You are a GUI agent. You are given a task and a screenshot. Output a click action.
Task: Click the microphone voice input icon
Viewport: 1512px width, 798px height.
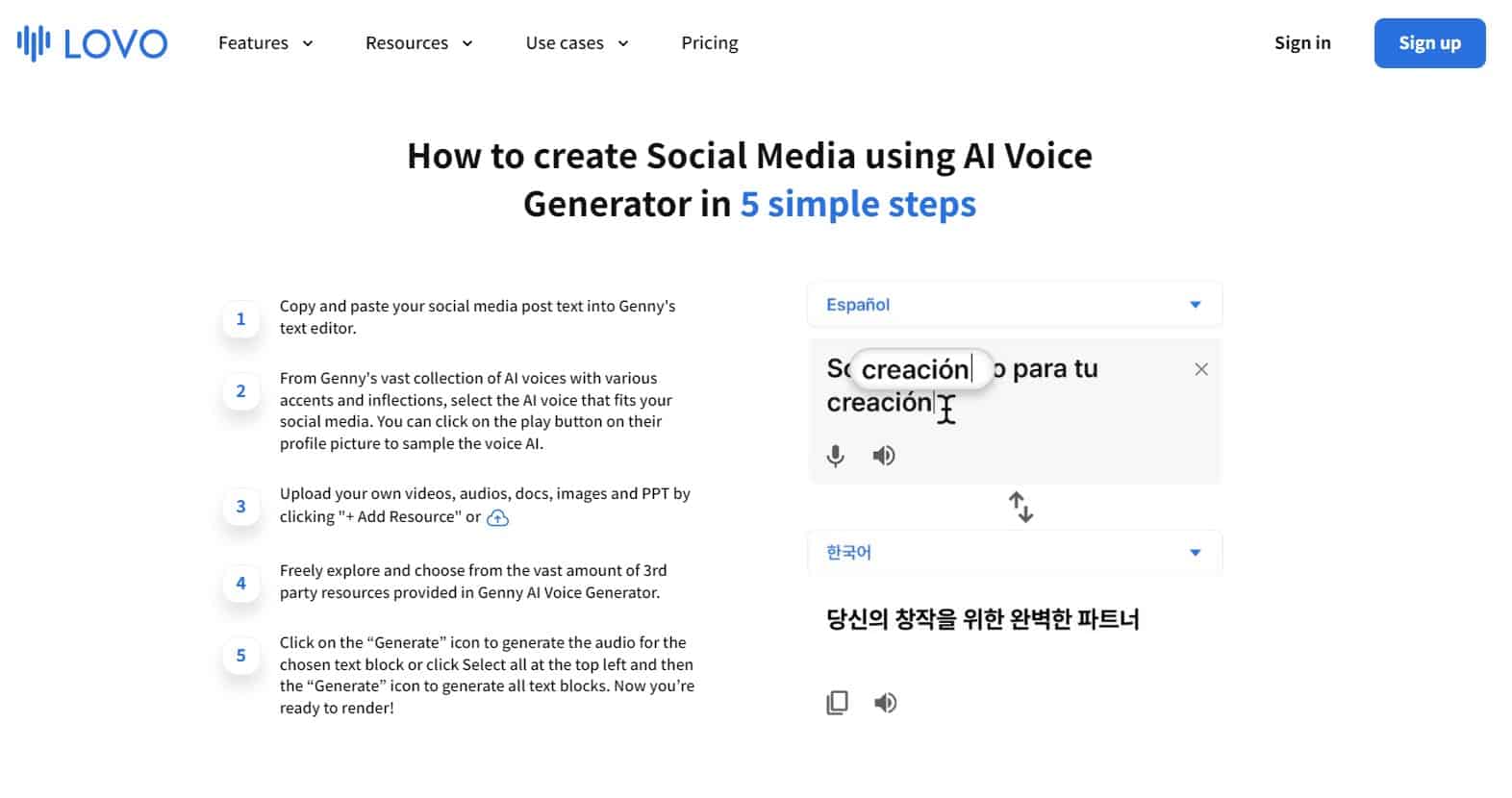pyautogui.click(x=836, y=456)
